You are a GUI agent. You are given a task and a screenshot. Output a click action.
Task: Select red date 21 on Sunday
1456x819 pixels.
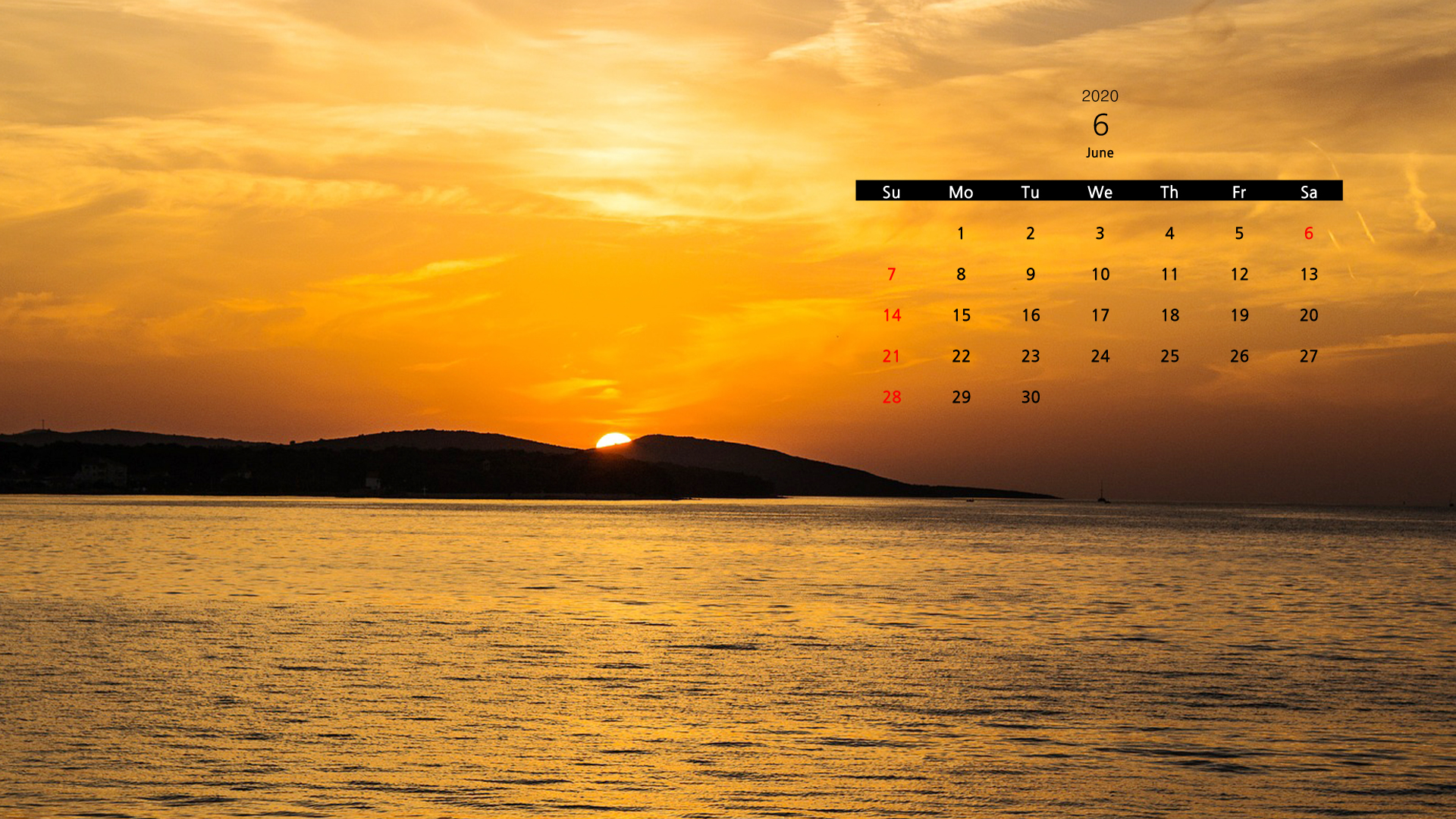point(891,356)
